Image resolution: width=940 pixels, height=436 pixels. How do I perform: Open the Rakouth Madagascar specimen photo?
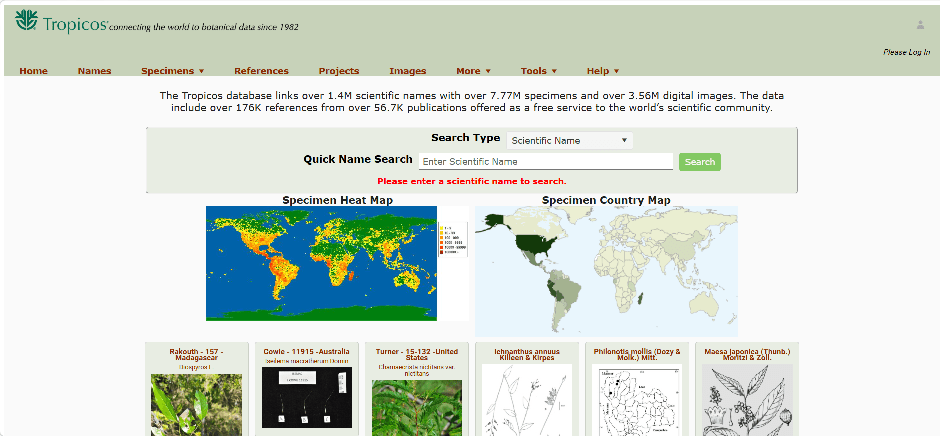pos(196,404)
